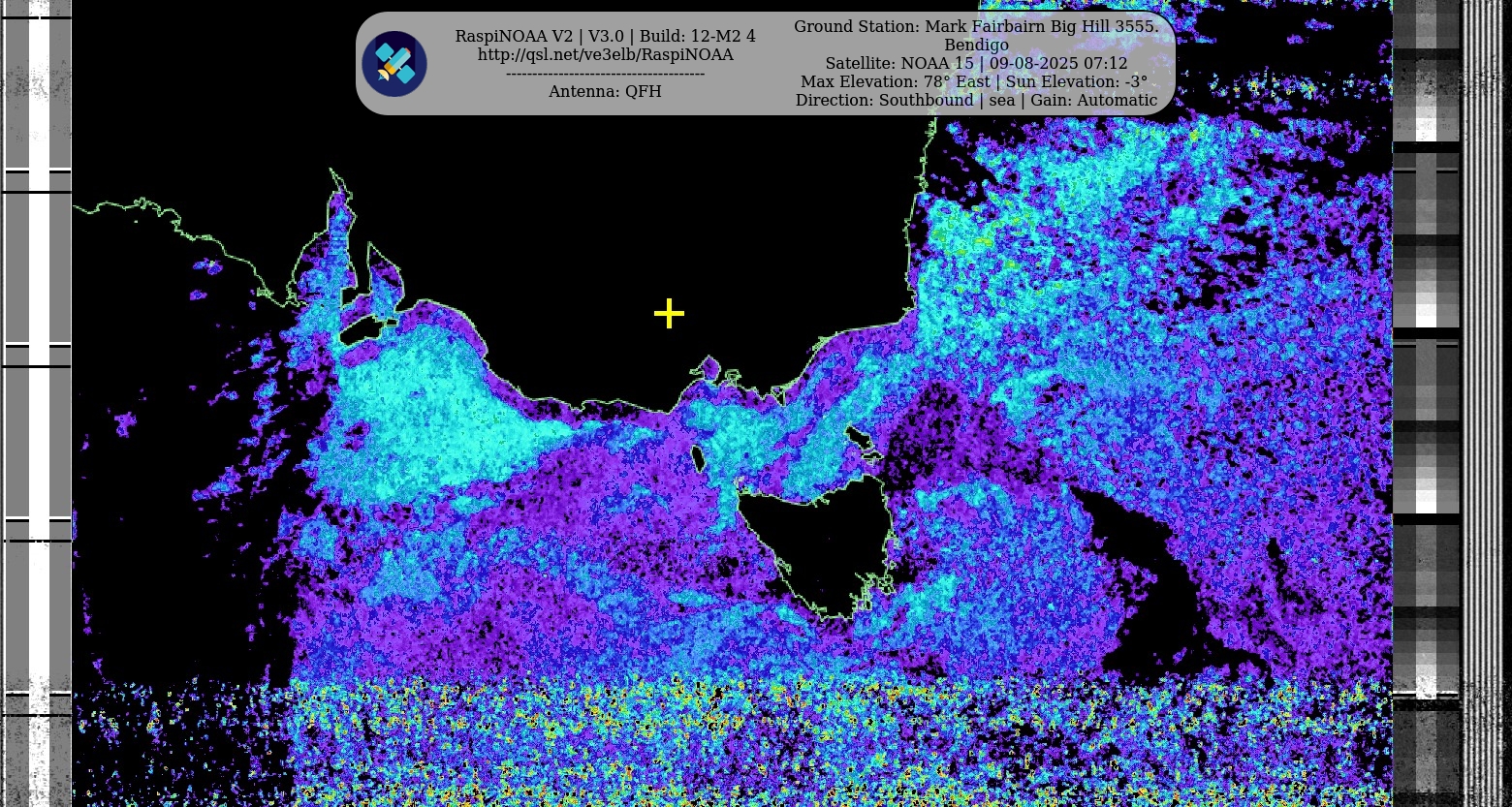Click the Ground Station Mark Fairbairn text
Screen dimensions: 1512x807
point(975,26)
